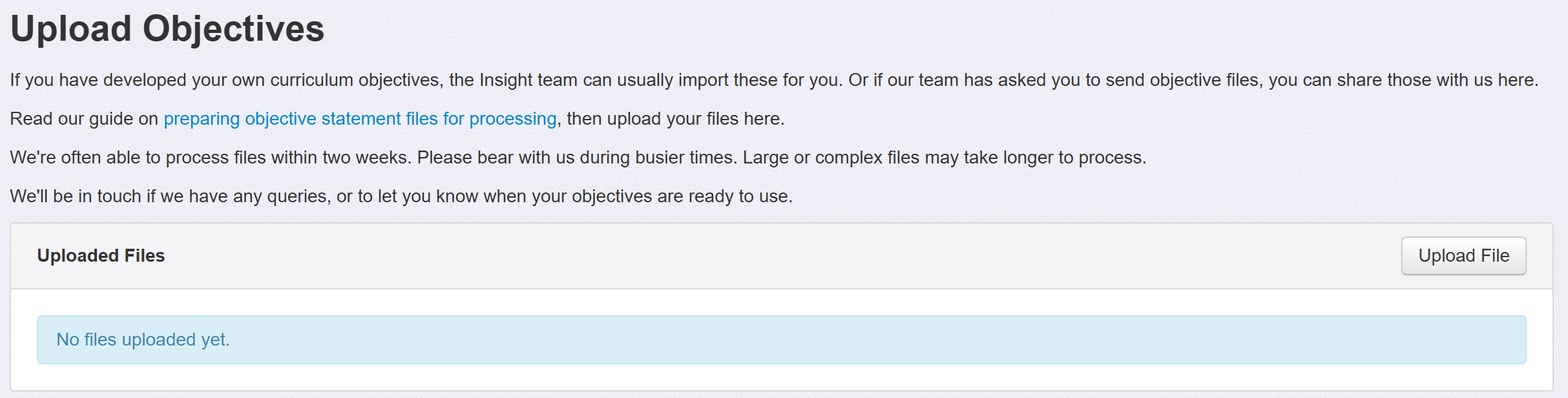Click the 'Read our guide on' text
The image size is (1568, 398).
click(x=84, y=119)
